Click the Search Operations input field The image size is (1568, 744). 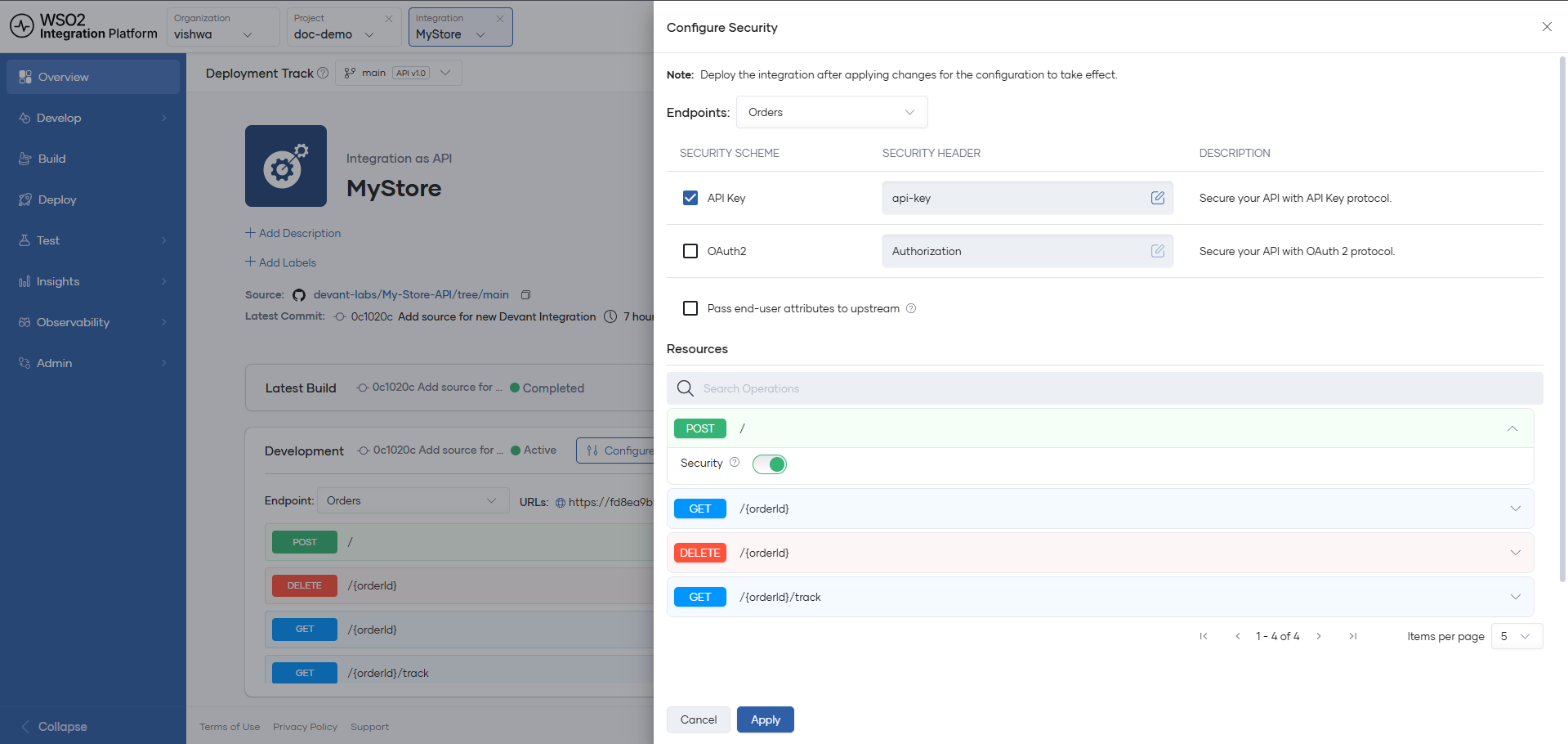(x=1105, y=388)
